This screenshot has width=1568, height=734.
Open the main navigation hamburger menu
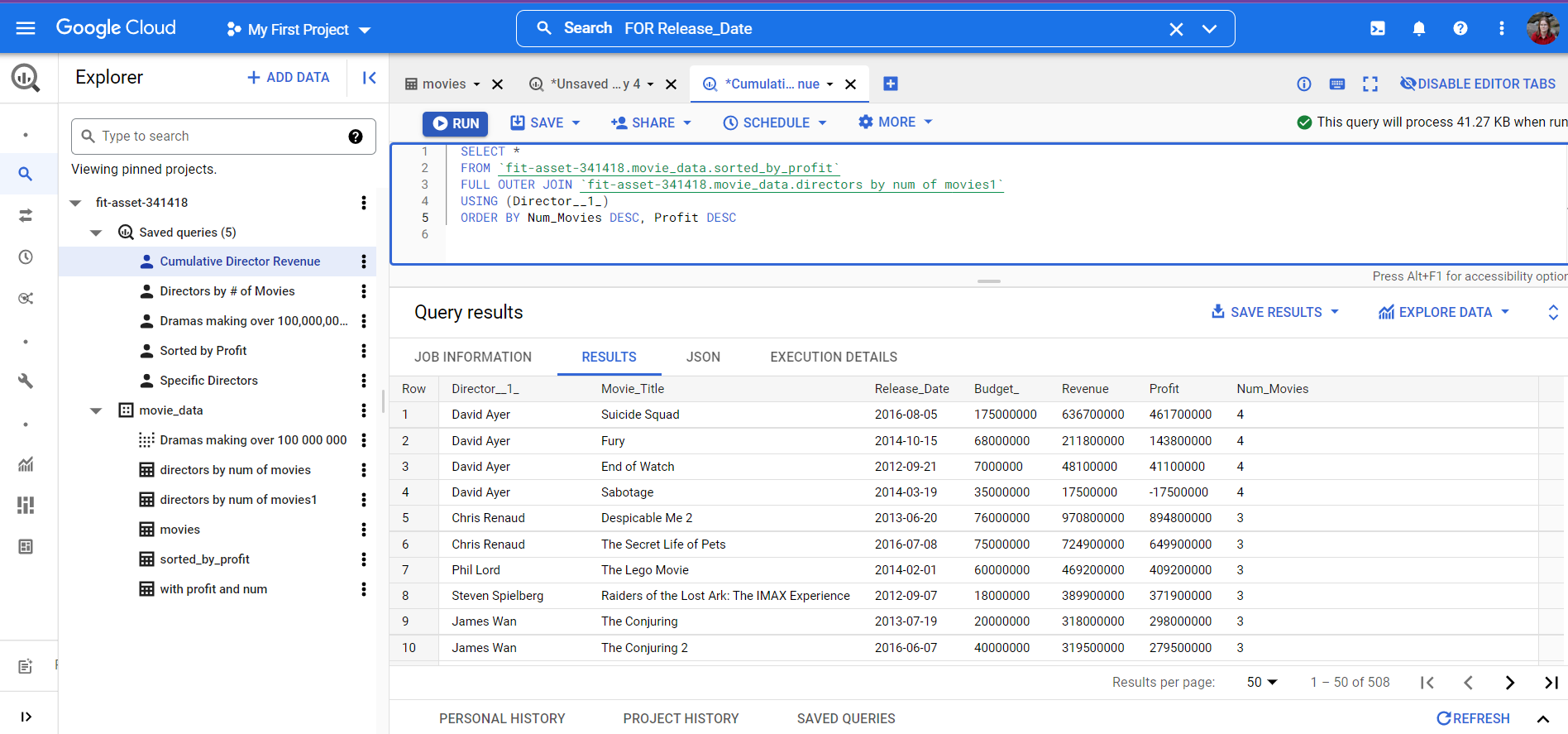point(26,29)
